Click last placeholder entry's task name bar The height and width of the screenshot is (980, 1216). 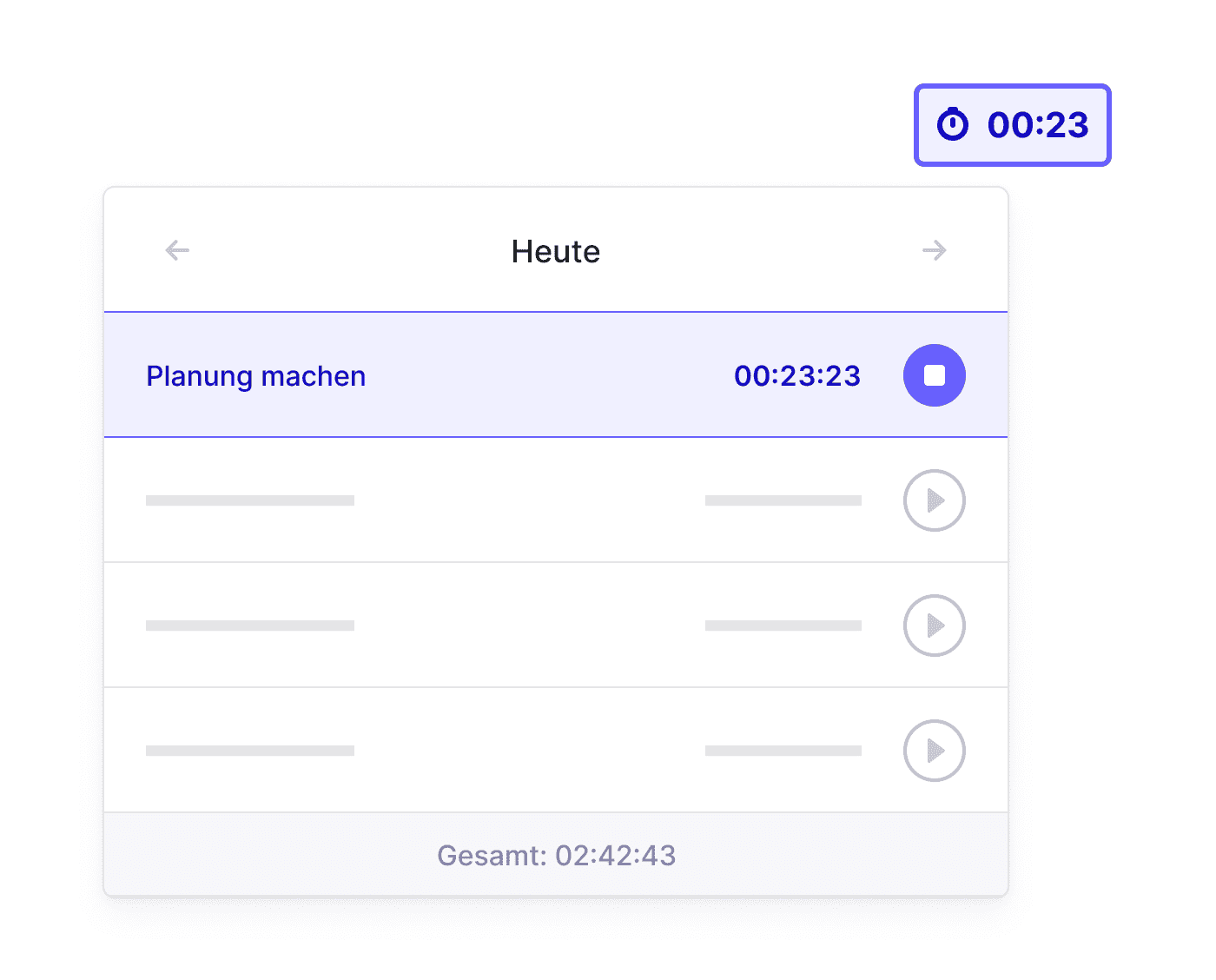250,751
